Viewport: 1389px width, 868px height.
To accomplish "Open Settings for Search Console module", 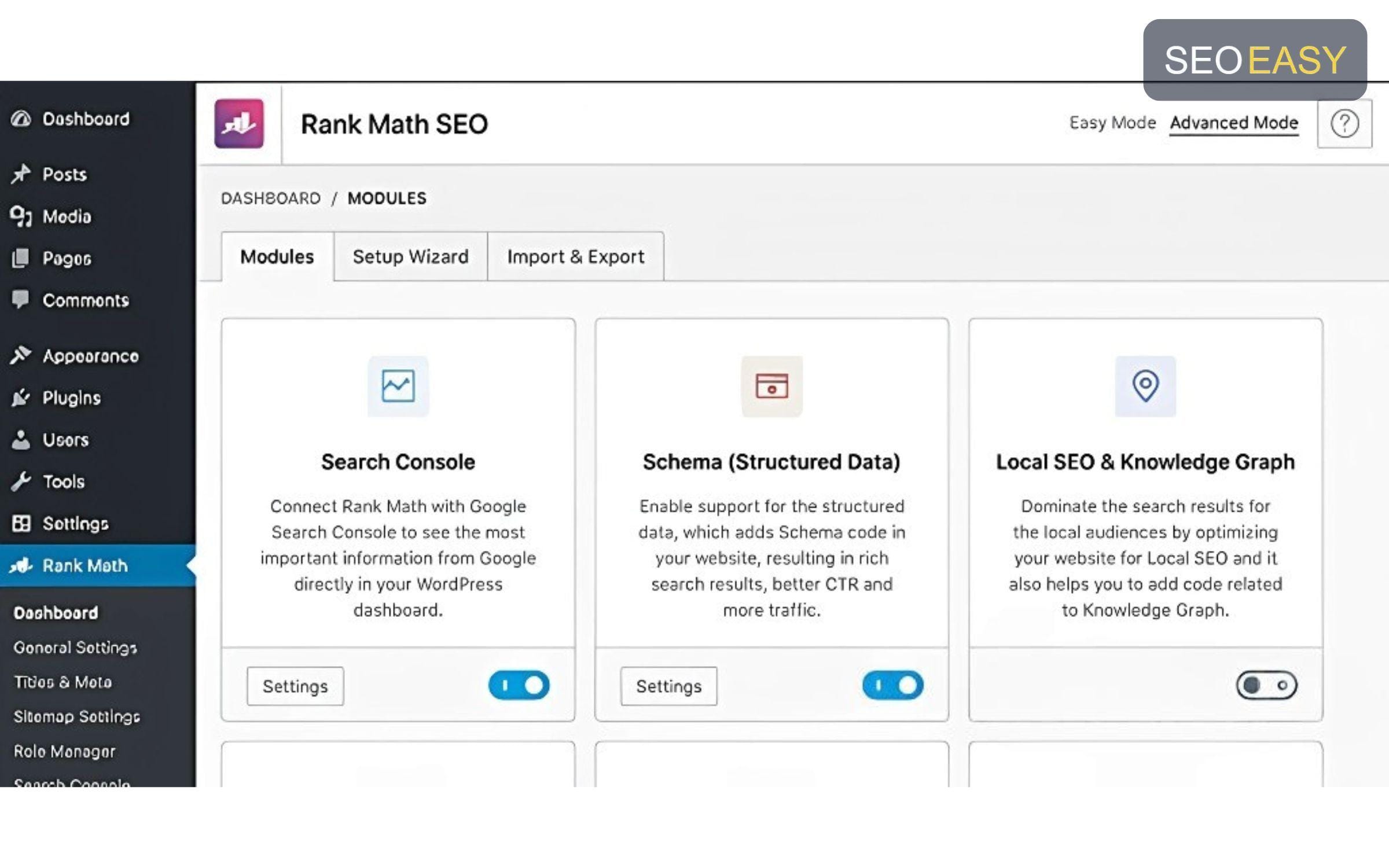I will [x=295, y=686].
